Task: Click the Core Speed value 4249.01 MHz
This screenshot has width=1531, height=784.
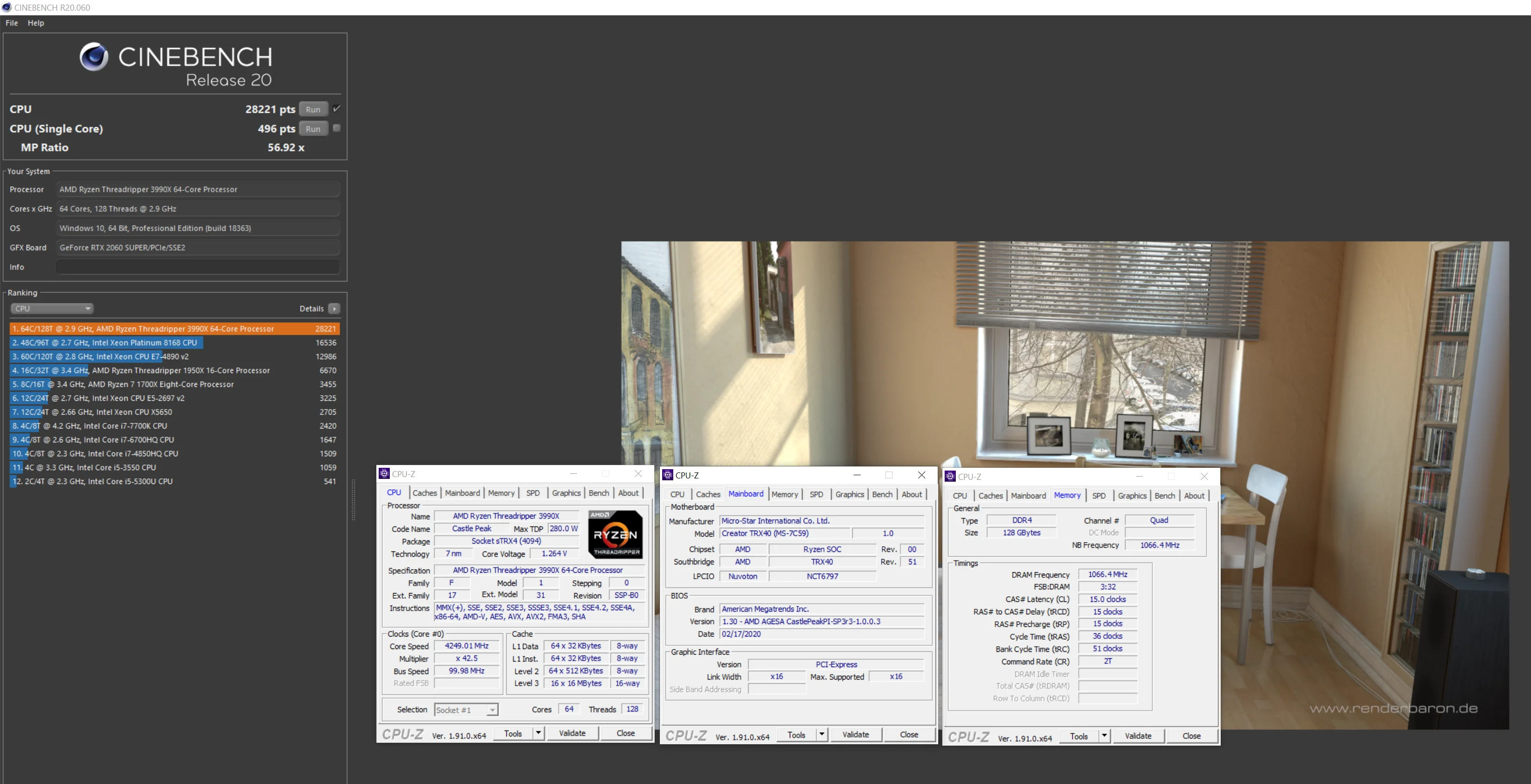Action: tap(467, 646)
